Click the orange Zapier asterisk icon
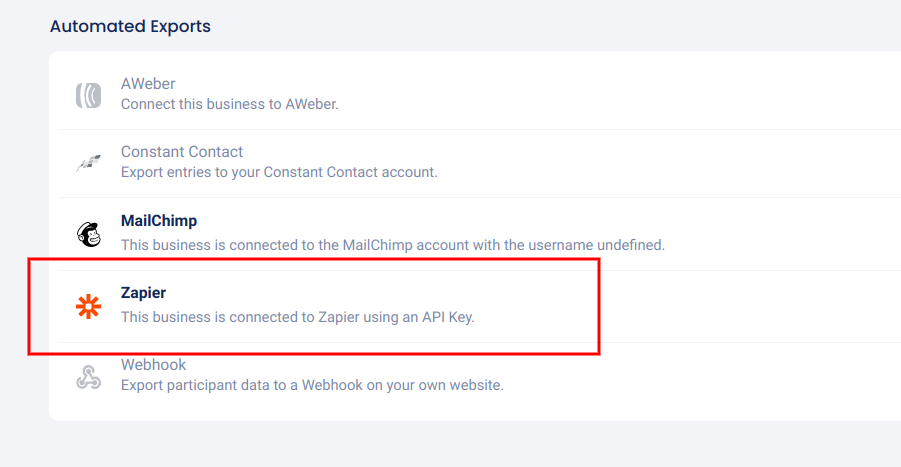This screenshot has width=901, height=467. tap(89, 307)
